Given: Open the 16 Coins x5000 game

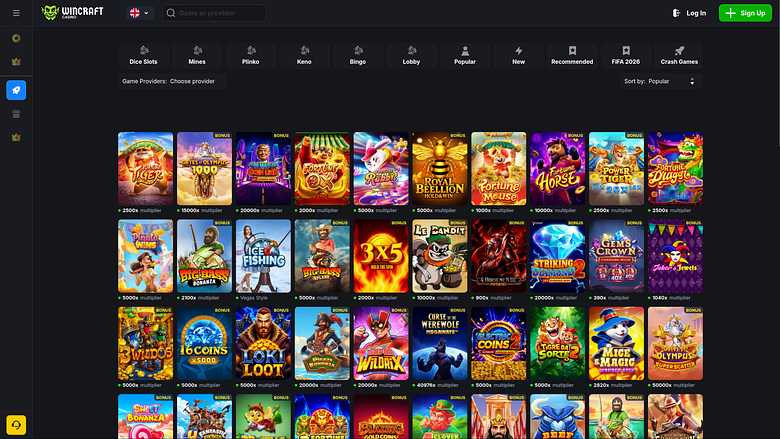Looking at the screenshot, I should pos(204,344).
